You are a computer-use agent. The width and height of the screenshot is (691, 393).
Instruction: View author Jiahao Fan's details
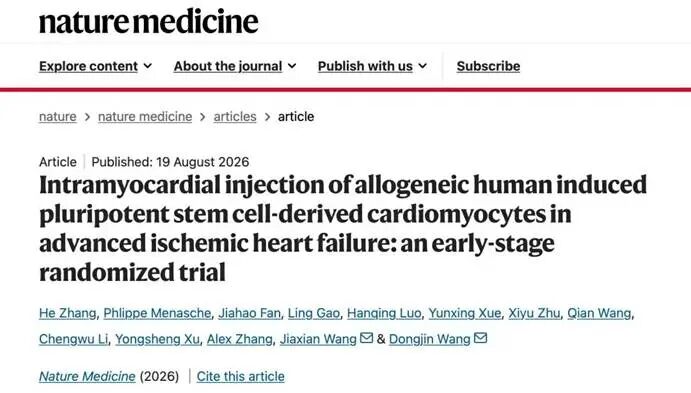249,313
